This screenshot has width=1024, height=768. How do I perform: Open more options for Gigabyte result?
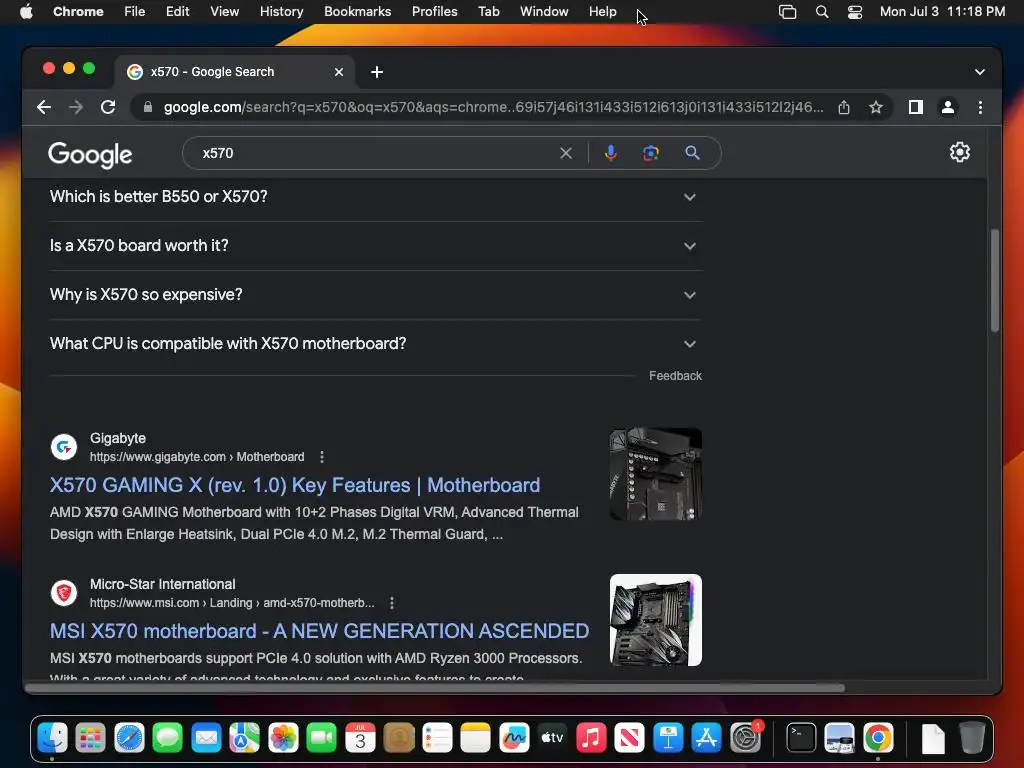point(322,457)
